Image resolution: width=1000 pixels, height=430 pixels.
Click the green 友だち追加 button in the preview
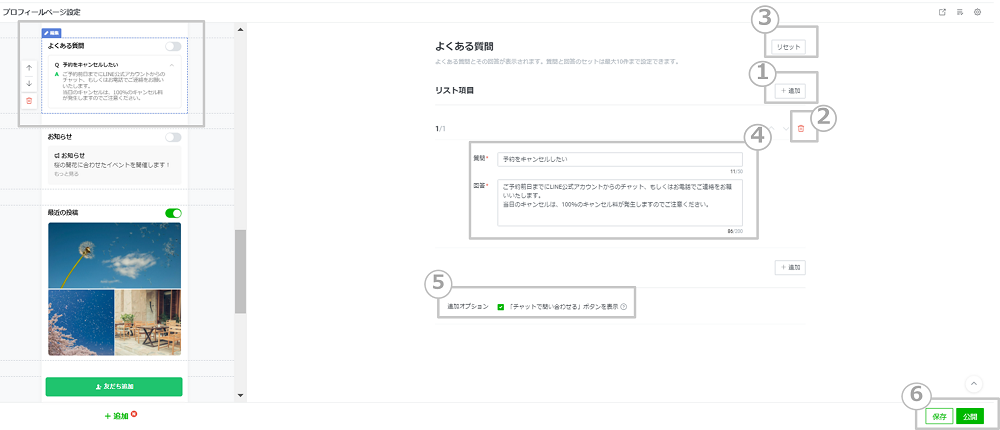(x=114, y=386)
